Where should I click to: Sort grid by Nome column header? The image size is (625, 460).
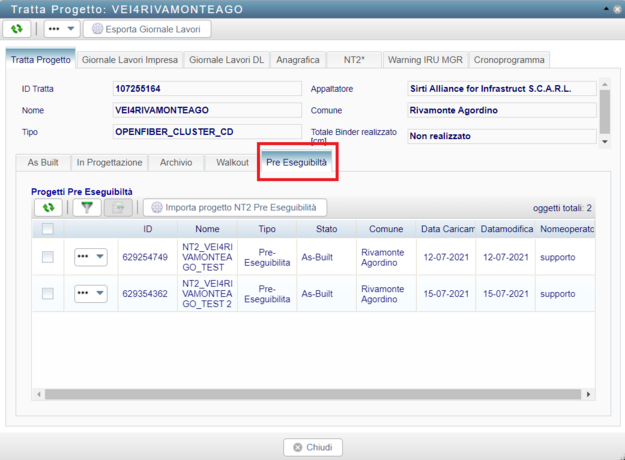[207, 229]
